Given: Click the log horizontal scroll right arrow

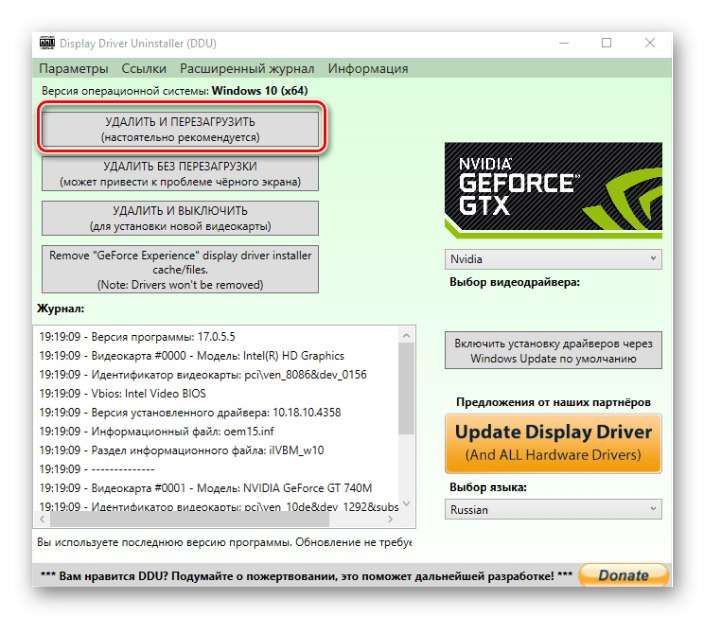Looking at the screenshot, I should 390,519.
